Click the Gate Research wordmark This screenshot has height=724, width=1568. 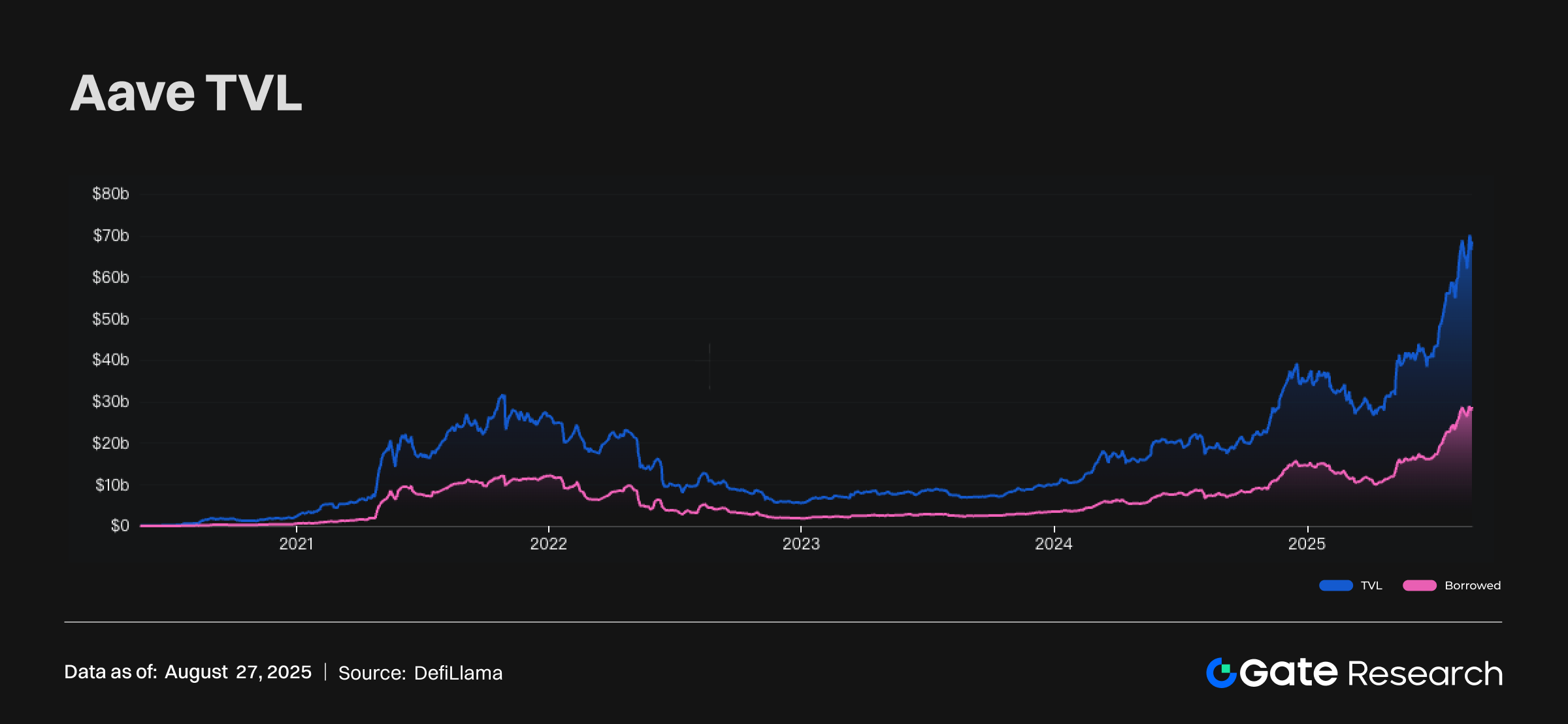pyautogui.click(x=1371, y=673)
